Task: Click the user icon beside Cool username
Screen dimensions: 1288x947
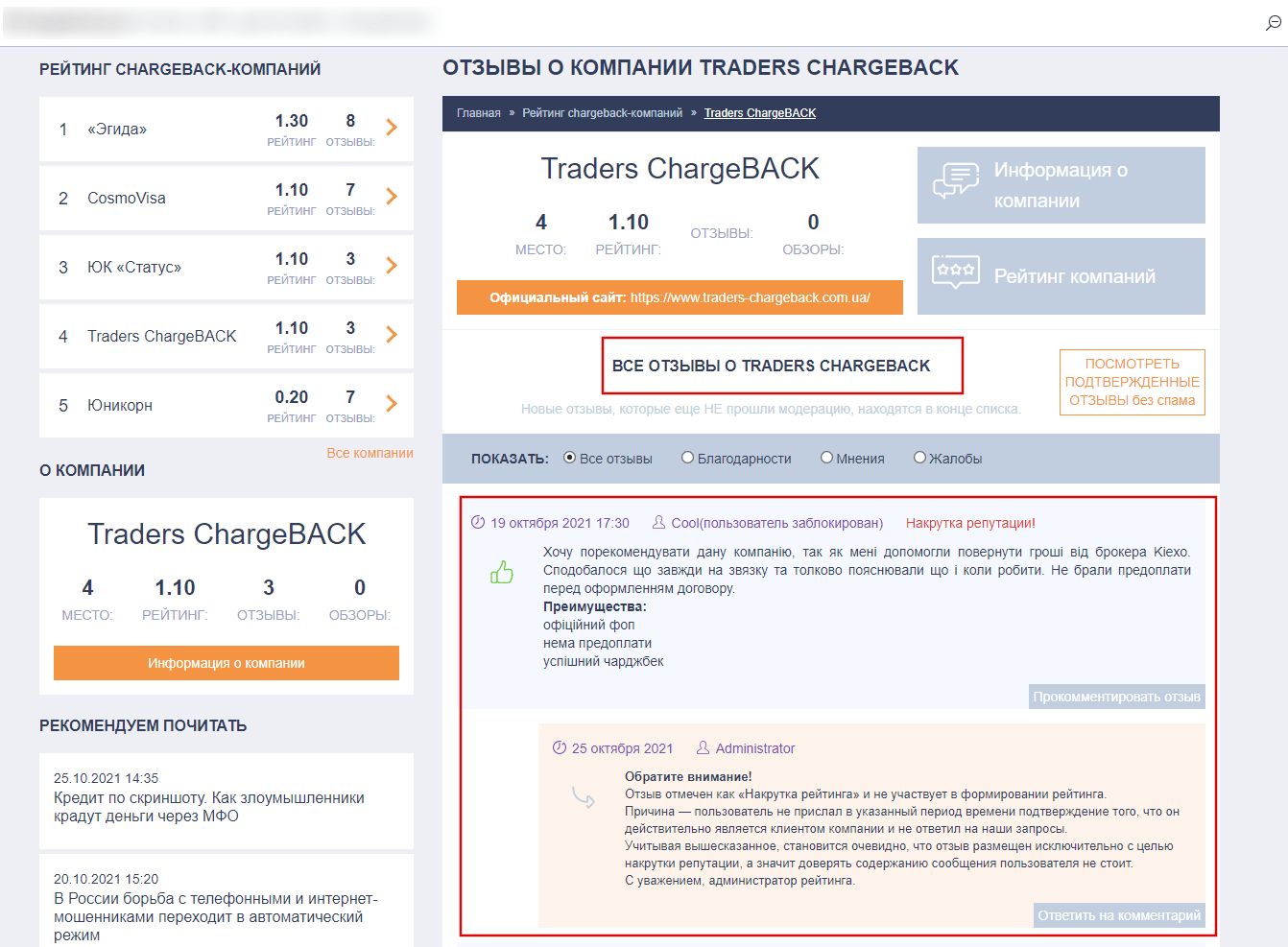Action: 658,523
